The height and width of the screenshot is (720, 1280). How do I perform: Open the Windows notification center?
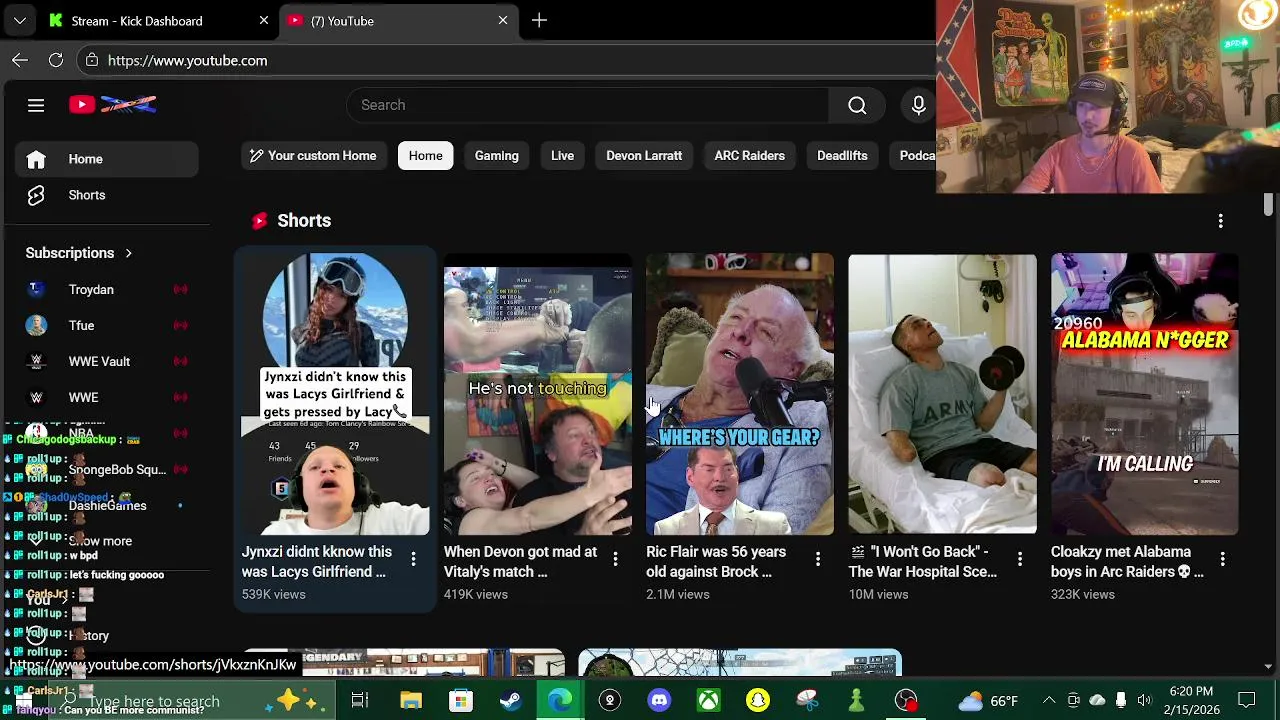(x=1246, y=700)
